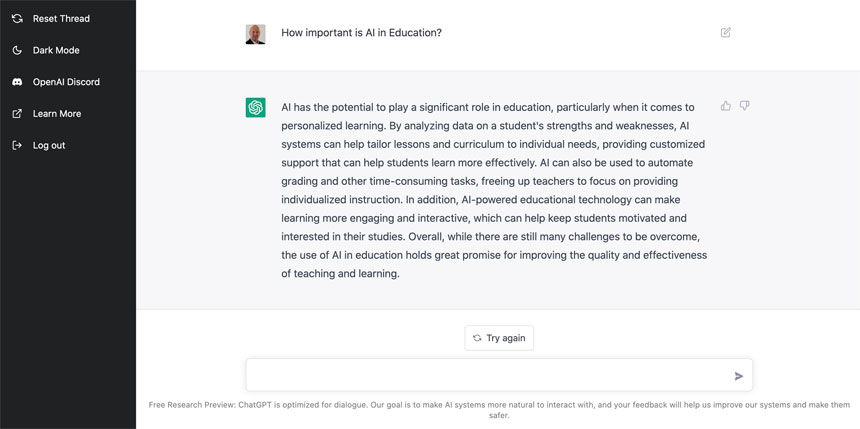Select the Log out text in sidebar
Image resolution: width=860 pixels, height=429 pixels.
[x=49, y=145]
